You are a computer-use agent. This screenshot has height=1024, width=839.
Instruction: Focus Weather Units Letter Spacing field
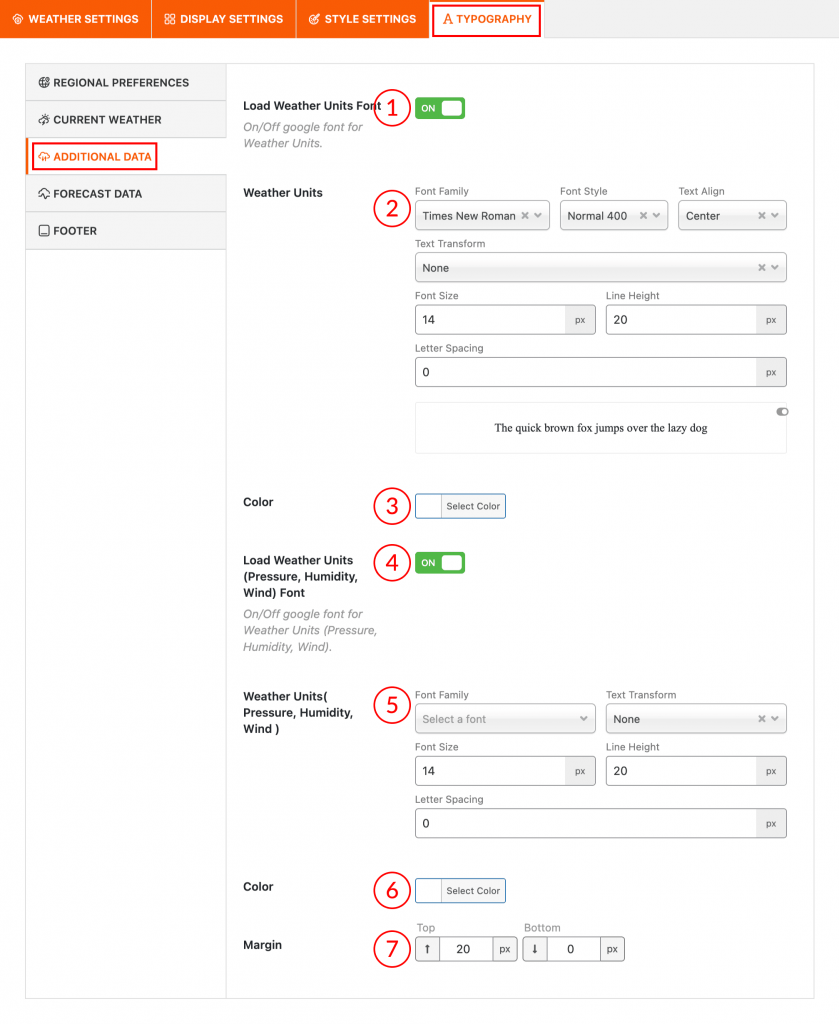[586, 372]
